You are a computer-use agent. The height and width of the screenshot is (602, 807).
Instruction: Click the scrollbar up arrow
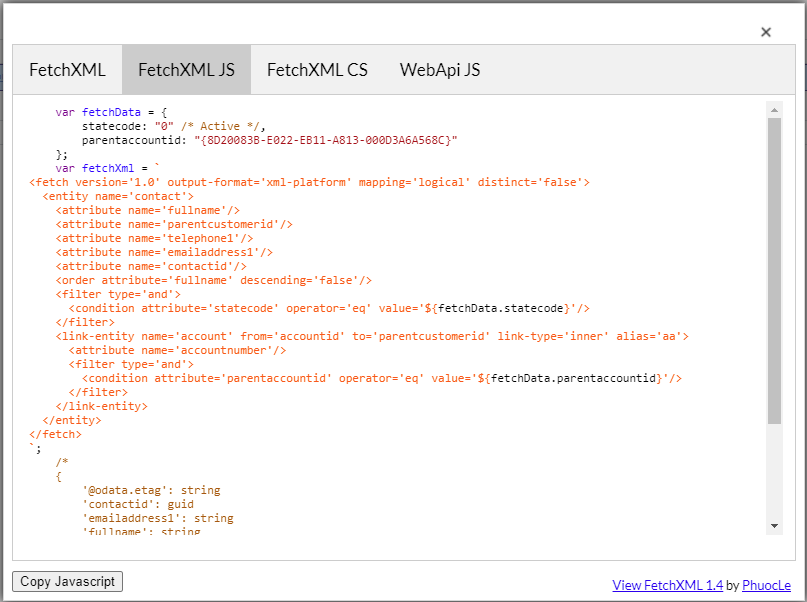tap(775, 110)
